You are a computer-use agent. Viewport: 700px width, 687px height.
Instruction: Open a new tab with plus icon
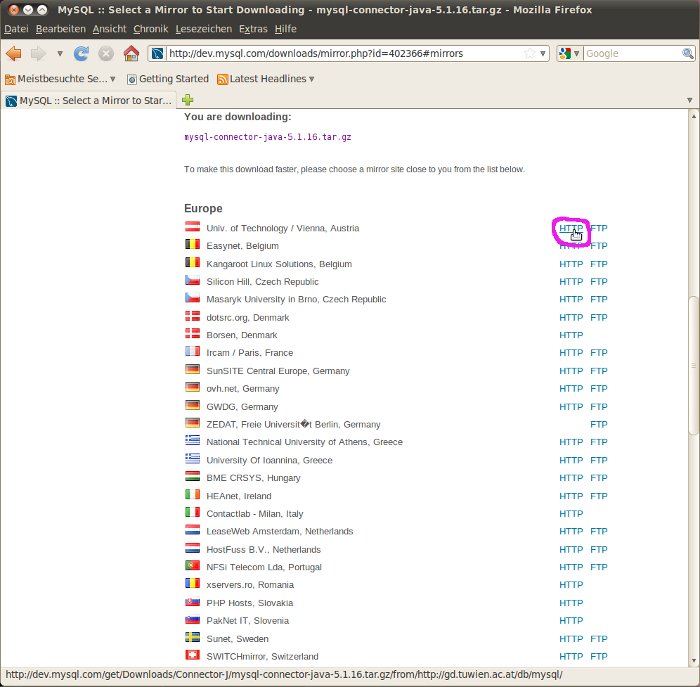click(x=187, y=100)
